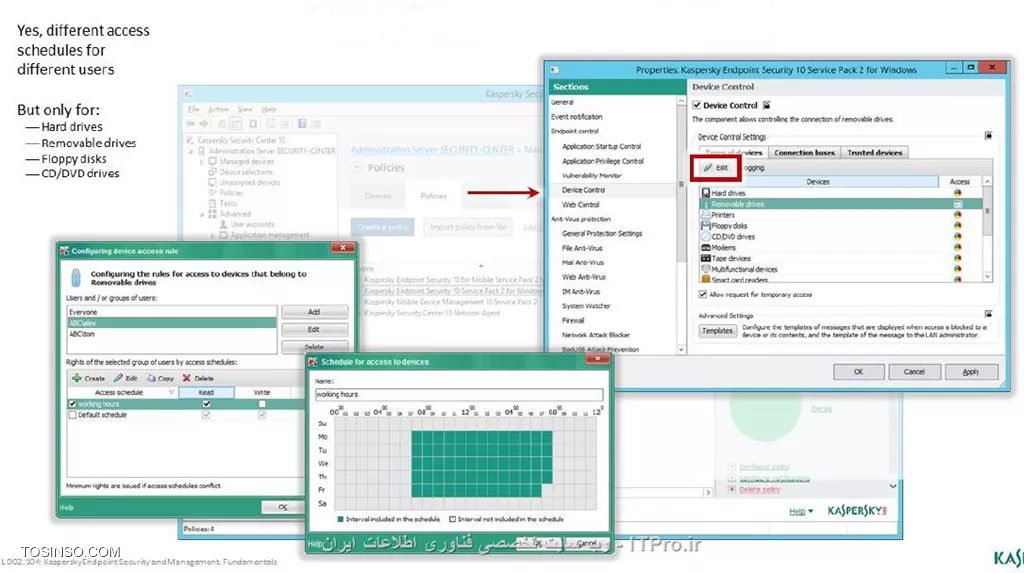Switch to the Connection buses tab
1024x573 pixels.
click(805, 152)
